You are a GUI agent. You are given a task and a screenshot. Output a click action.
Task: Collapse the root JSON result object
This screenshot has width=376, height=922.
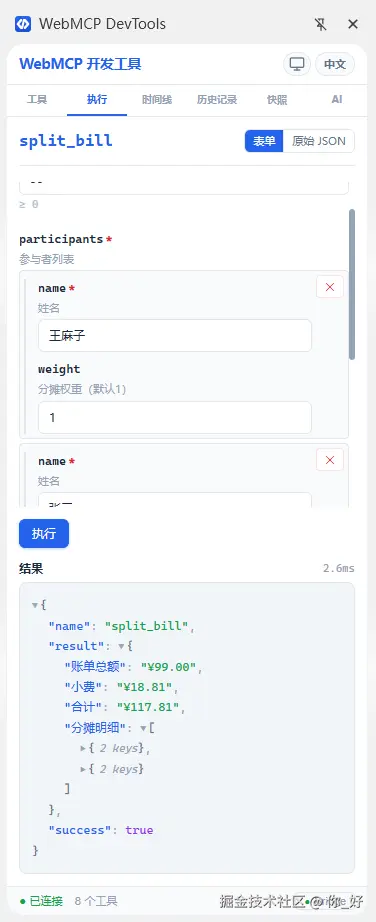[x=35, y=604]
